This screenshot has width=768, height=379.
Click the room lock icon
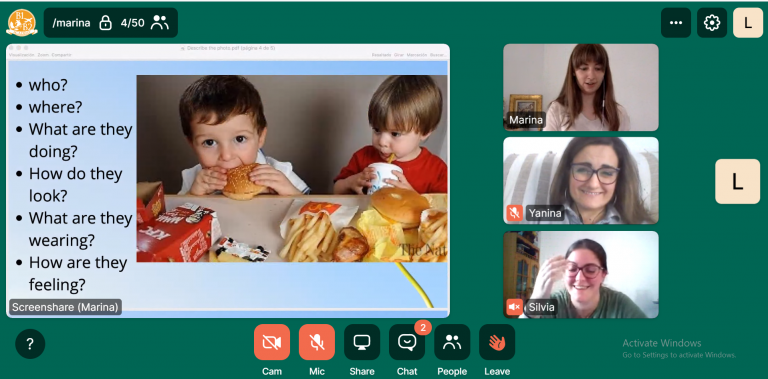pyautogui.click(x=105, y=23)
